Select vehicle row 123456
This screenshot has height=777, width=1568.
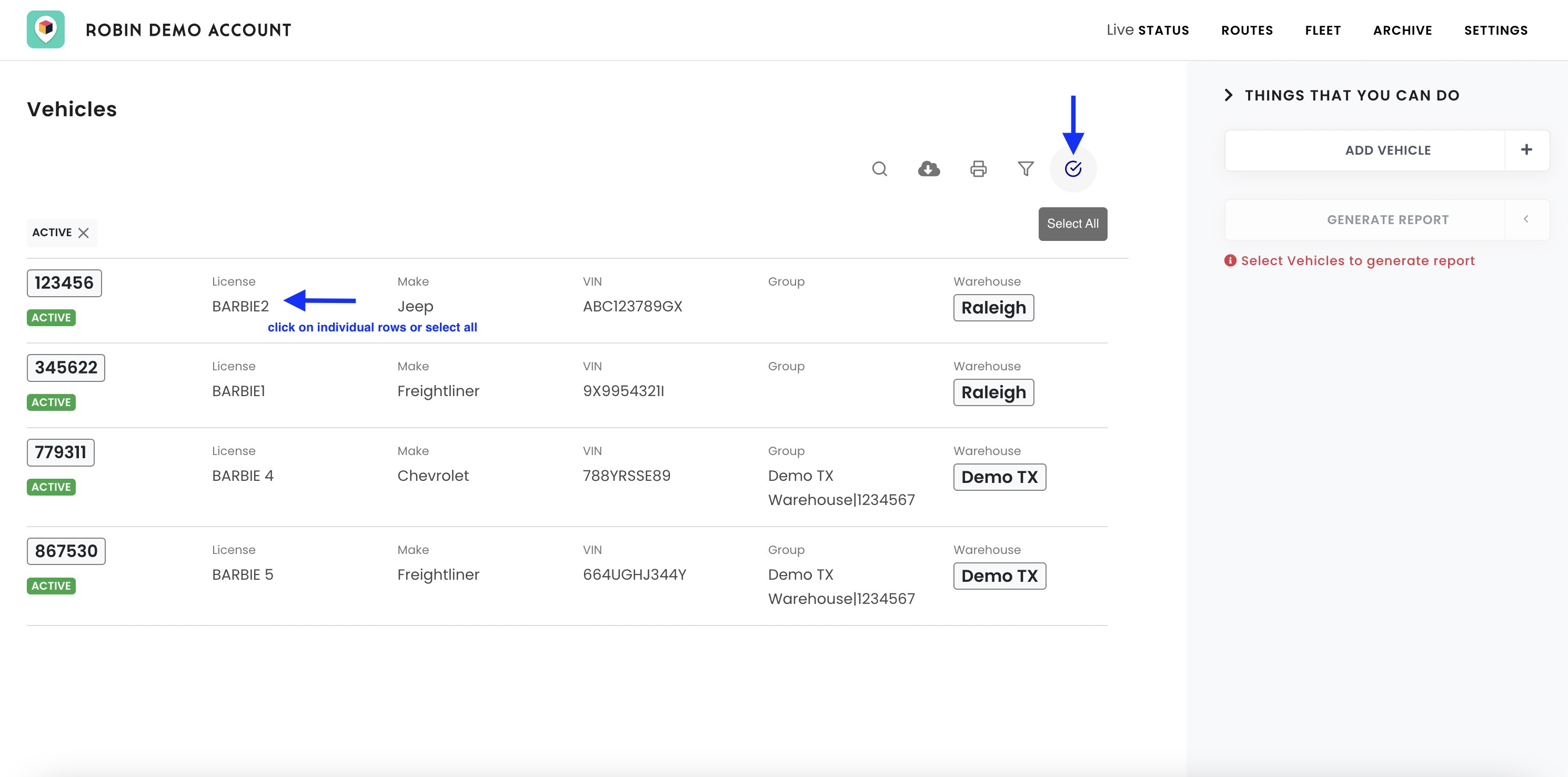(64, 283)
